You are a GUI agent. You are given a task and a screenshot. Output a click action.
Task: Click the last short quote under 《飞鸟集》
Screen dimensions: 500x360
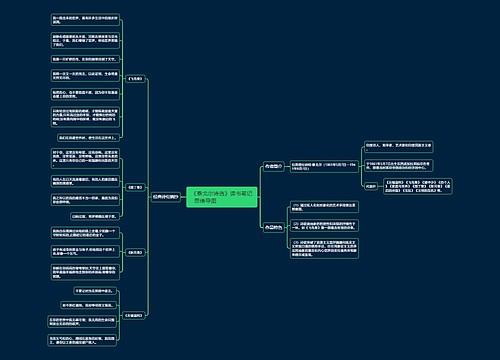tap(88, 137)
